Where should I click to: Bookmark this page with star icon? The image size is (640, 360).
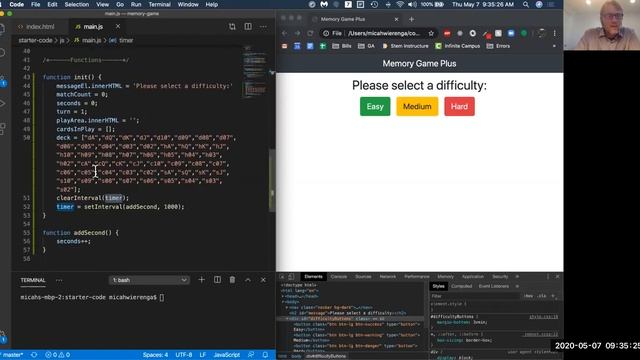(x=431, y=33)
